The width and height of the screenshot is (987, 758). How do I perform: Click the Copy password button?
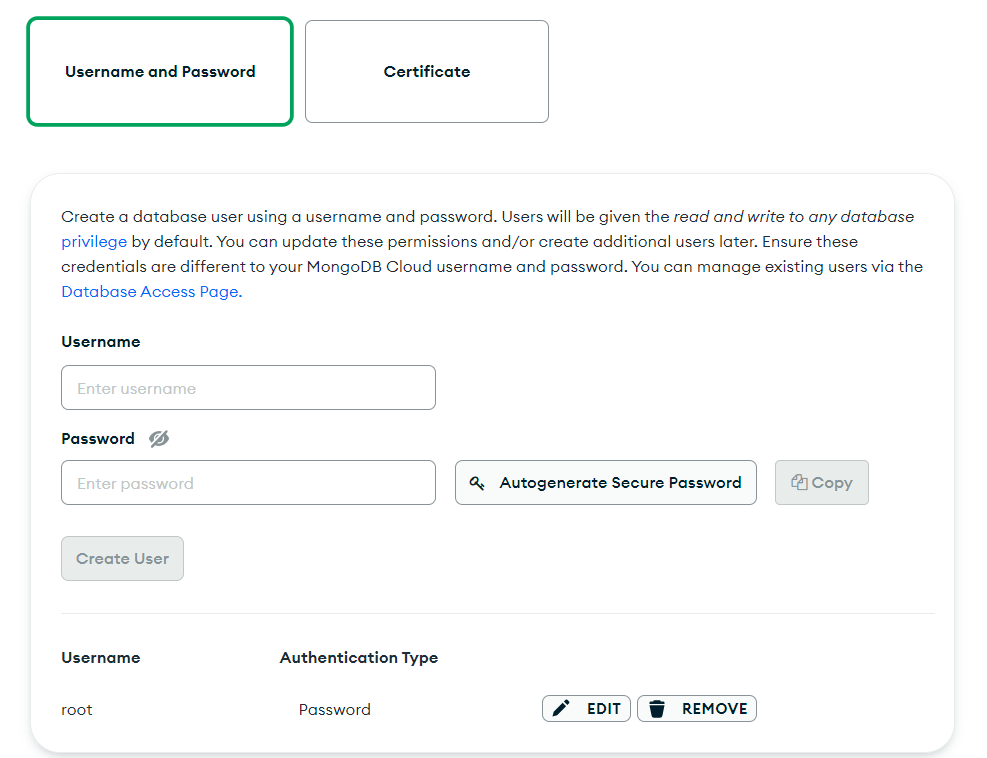point(821,483)
